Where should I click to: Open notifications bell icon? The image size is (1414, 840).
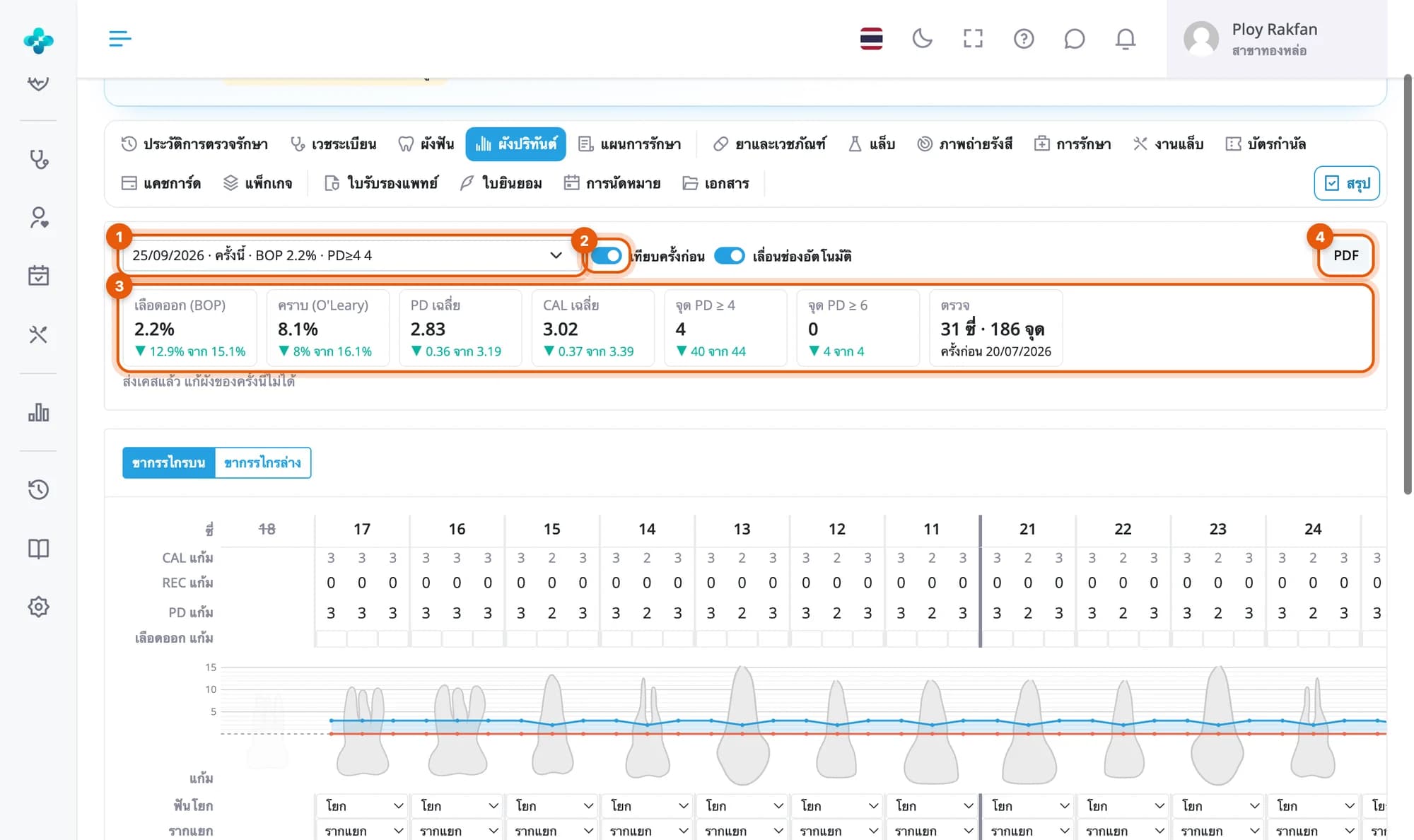tap(1126, 38)
